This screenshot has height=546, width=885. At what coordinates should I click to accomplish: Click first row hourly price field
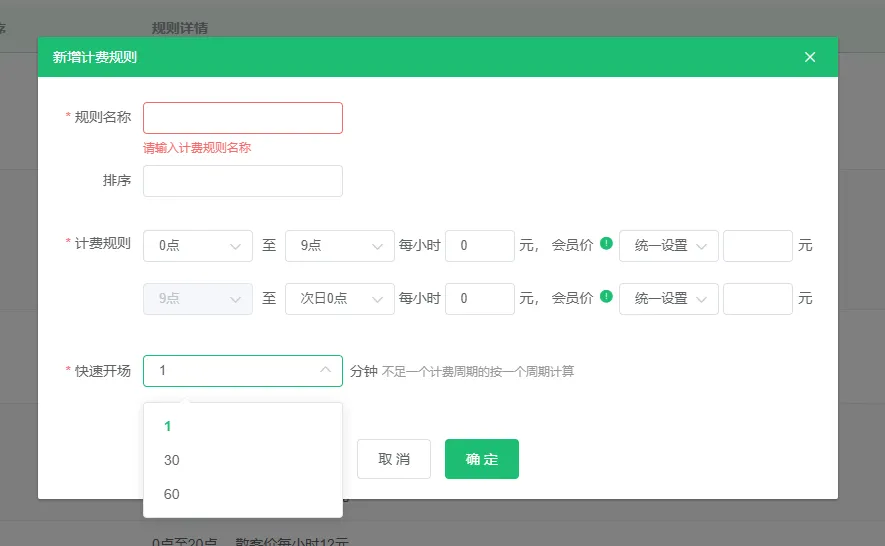(479, 246)
